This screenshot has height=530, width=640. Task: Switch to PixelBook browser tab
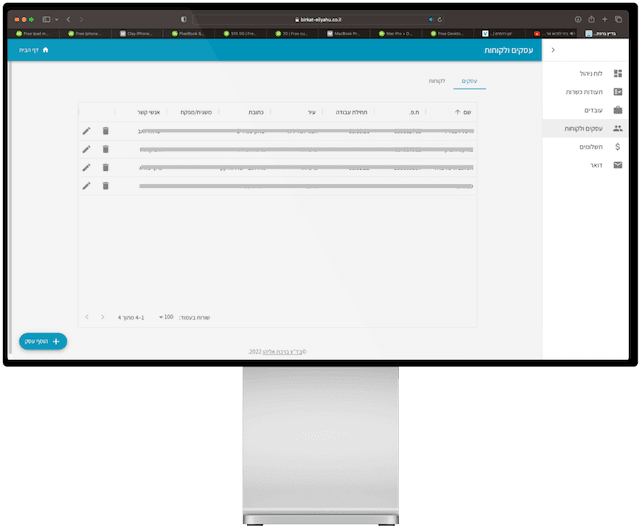click(x=189, y=33)
